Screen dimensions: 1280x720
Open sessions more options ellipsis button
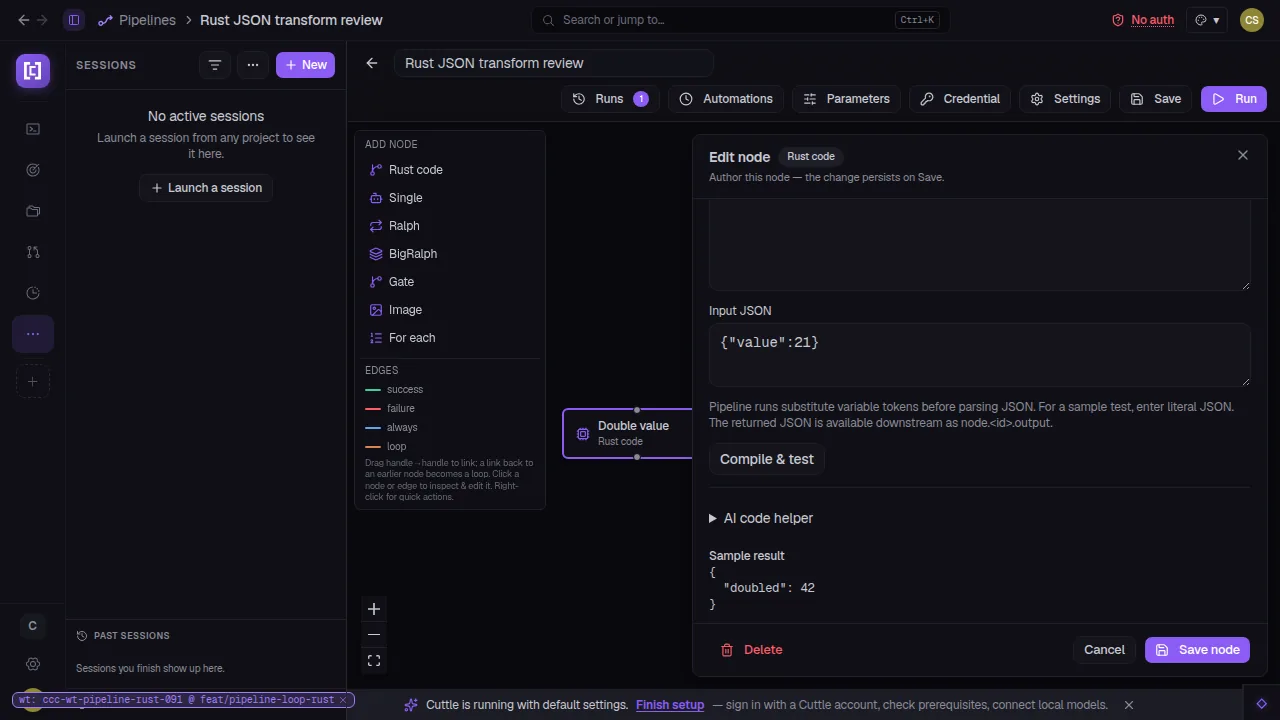point(253,65)
